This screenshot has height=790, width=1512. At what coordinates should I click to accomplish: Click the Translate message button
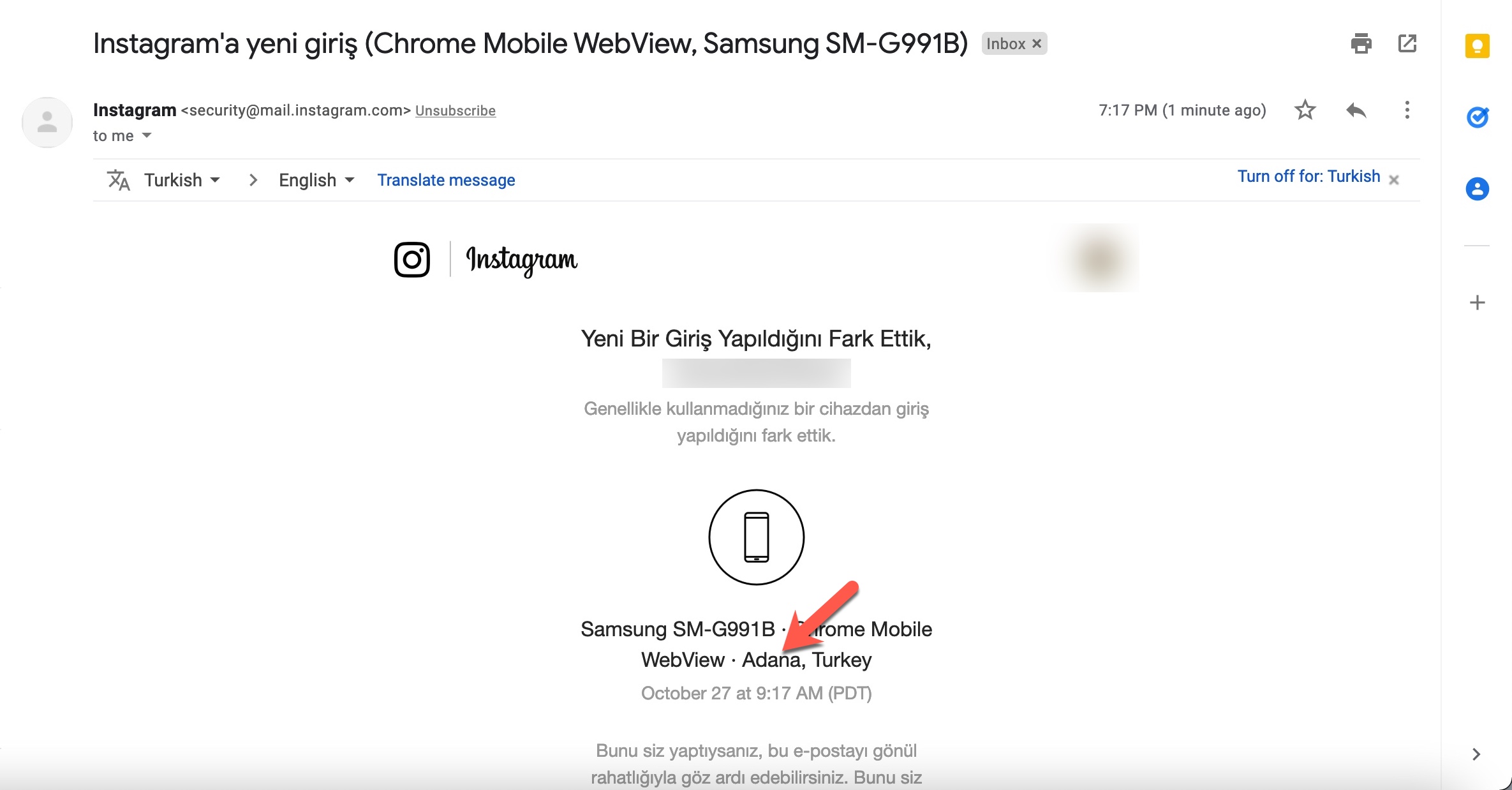pos(446,180)
